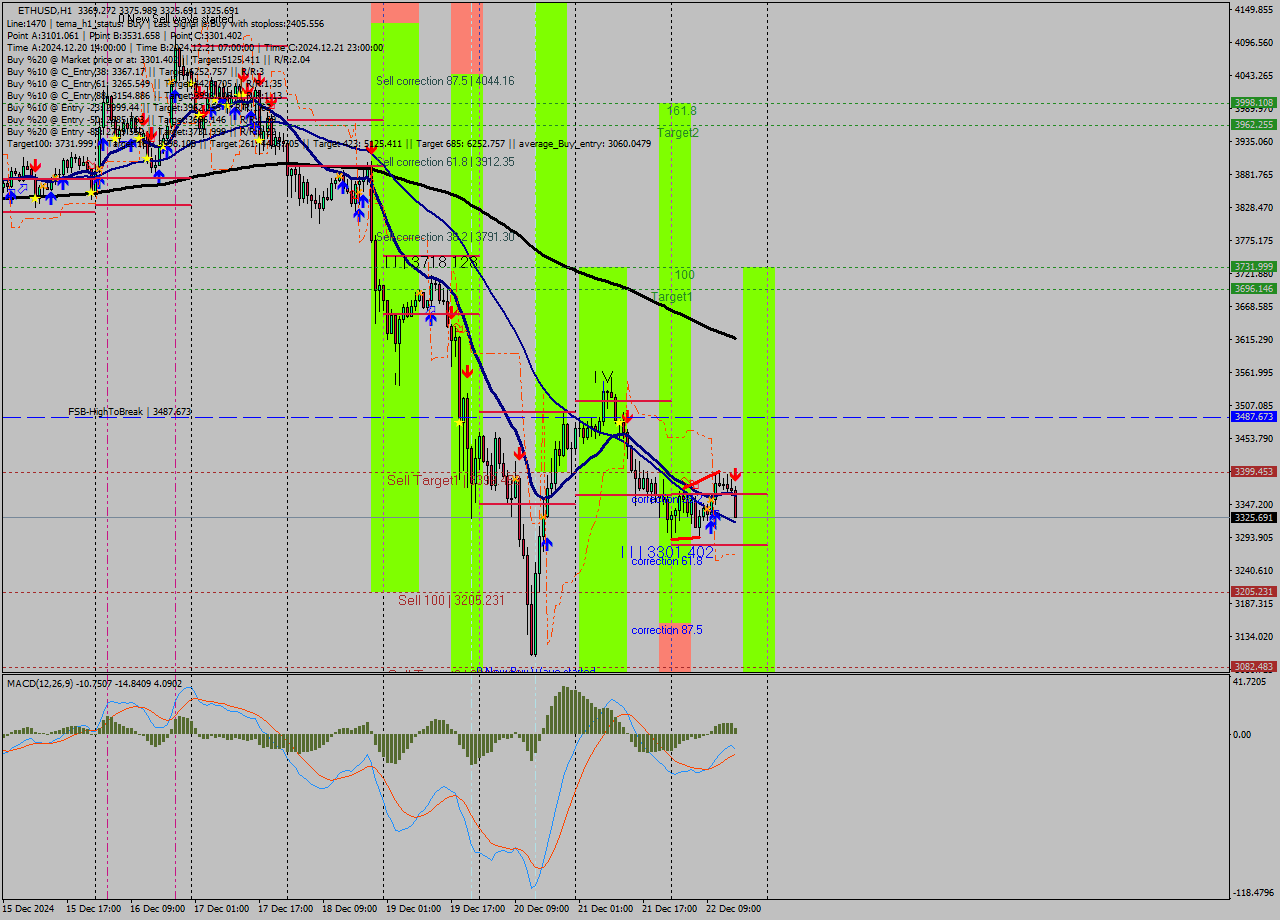Click the 3881.765 price scale value
Screen dimensions: 1280x920
(1253, 174)
